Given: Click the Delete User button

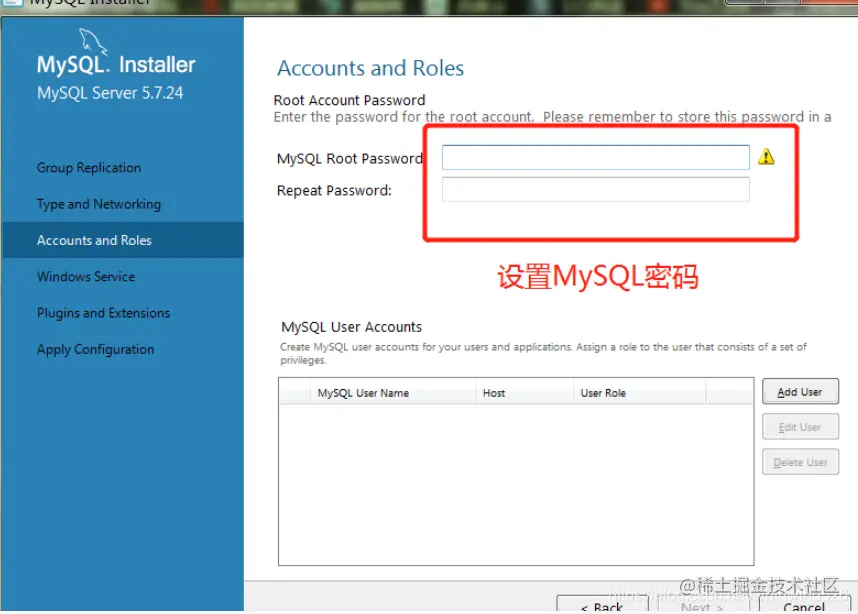Looking at the screenshot, I should (x=800, y=462).
